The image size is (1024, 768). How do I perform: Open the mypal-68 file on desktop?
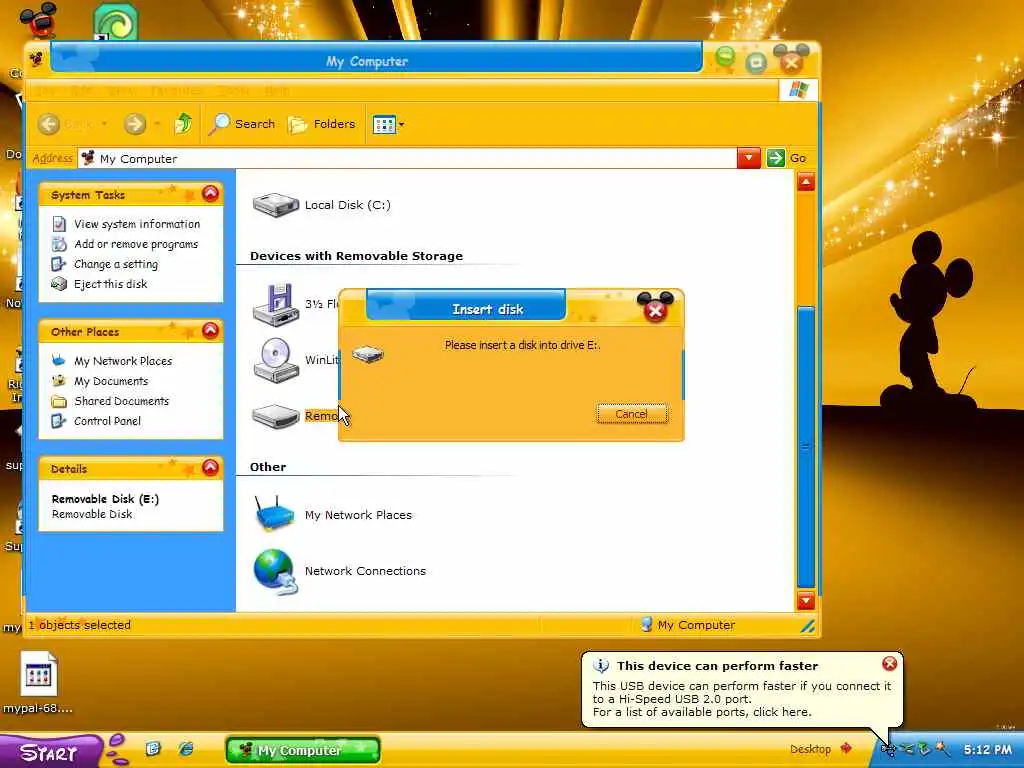(38, 682)
